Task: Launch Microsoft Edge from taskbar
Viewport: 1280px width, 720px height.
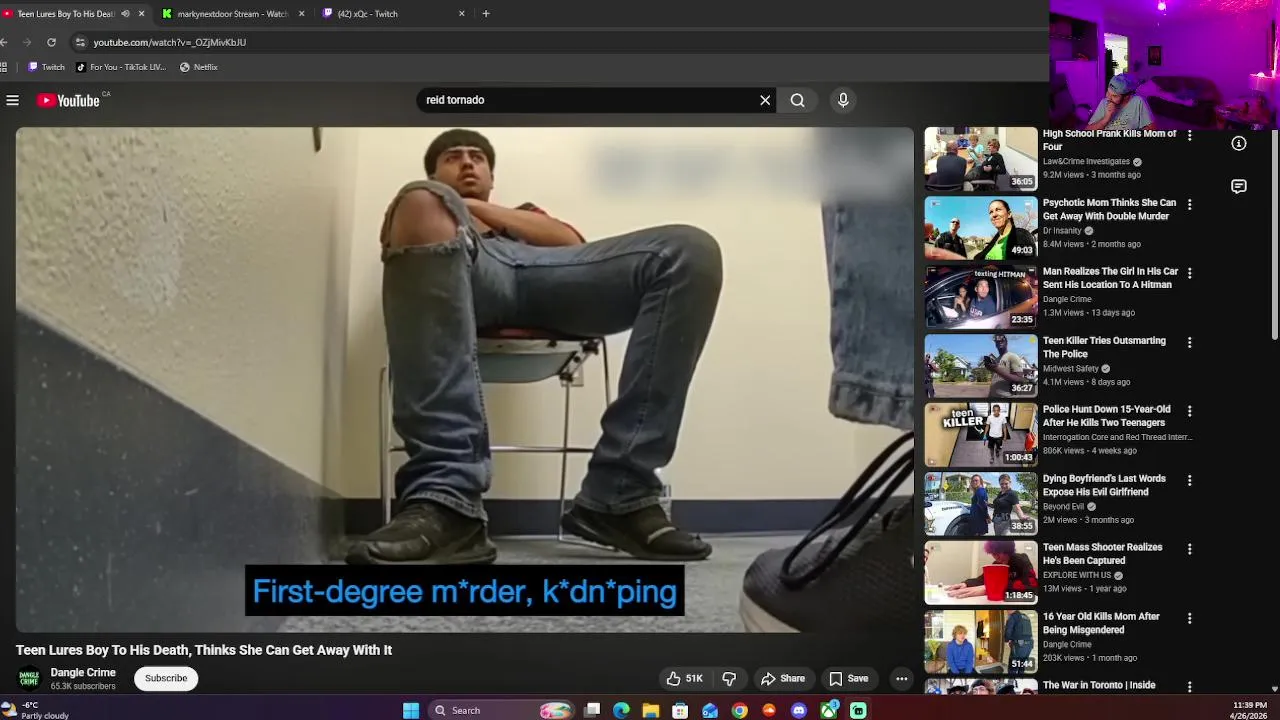Action: click(621, 710)
